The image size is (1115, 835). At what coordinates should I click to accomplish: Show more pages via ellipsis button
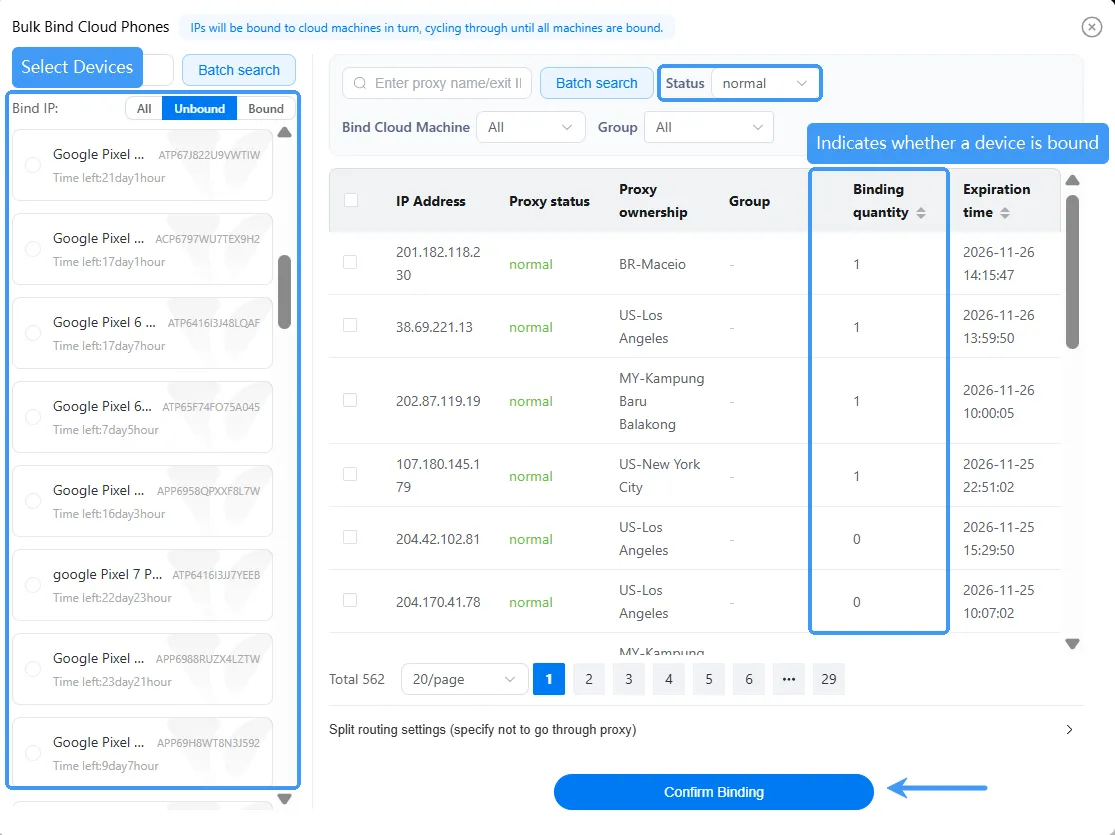coord(789,679)
